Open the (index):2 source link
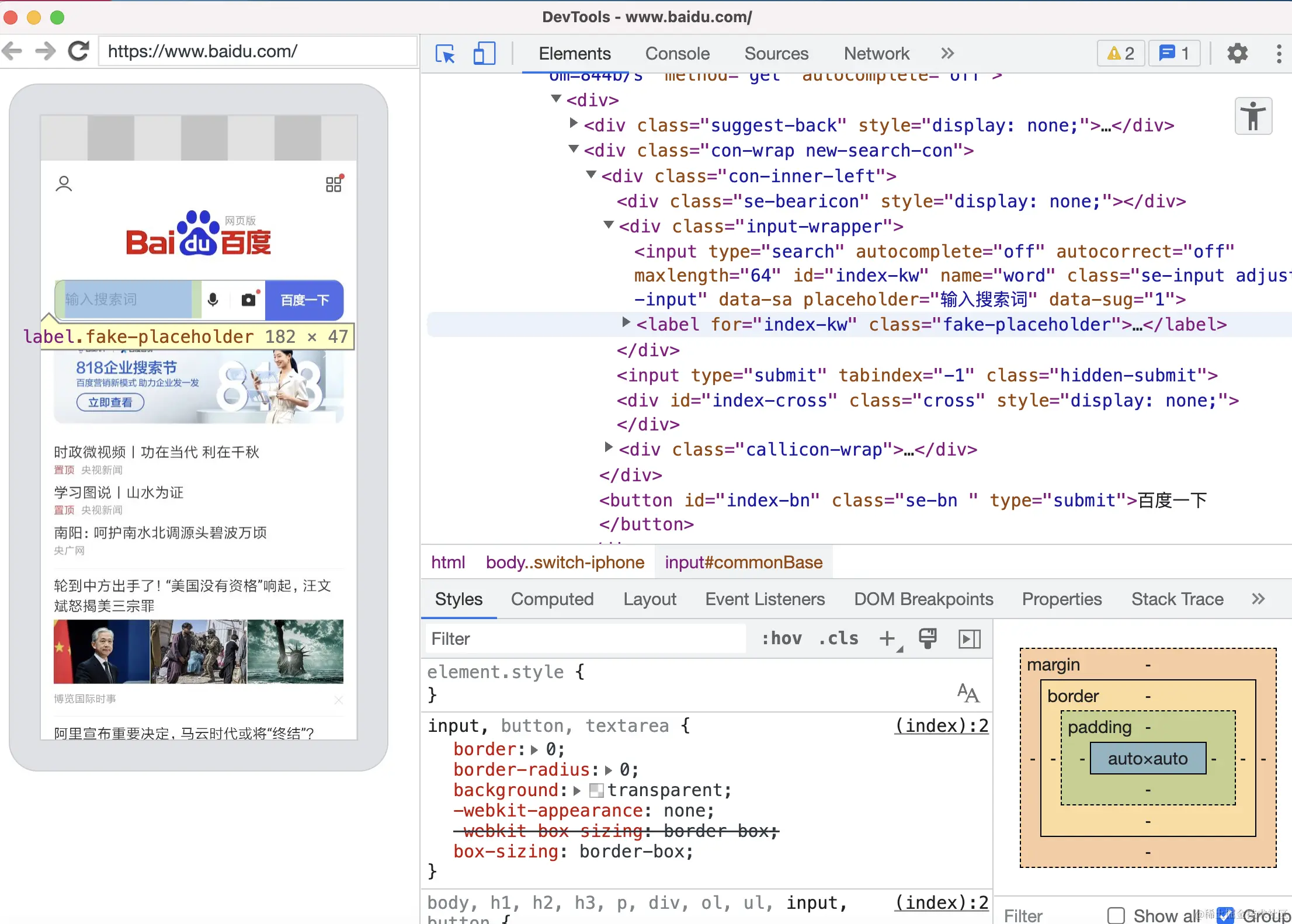The height and width of the screenshot is (924, 1292). [941, 726]
